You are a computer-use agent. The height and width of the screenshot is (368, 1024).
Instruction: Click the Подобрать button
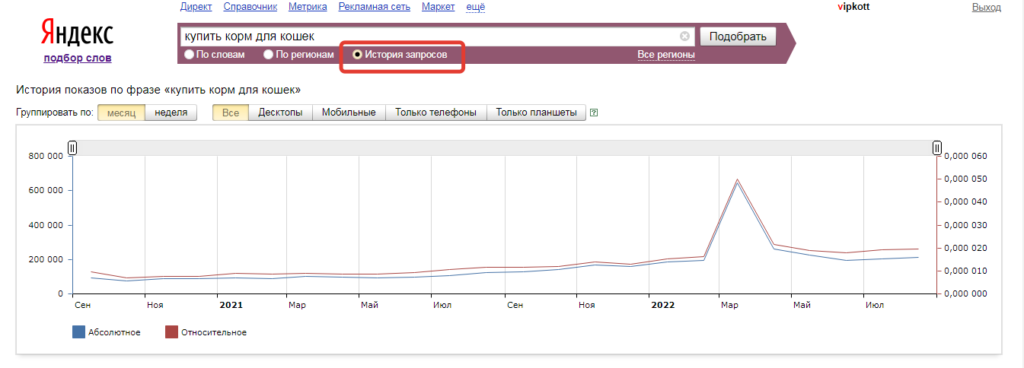(738, 37)
